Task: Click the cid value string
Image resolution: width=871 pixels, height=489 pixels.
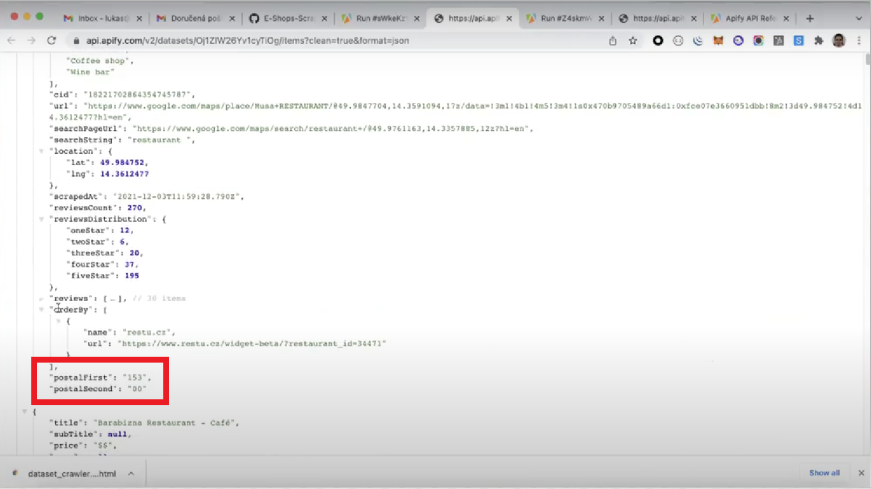Action: [136, 94]
